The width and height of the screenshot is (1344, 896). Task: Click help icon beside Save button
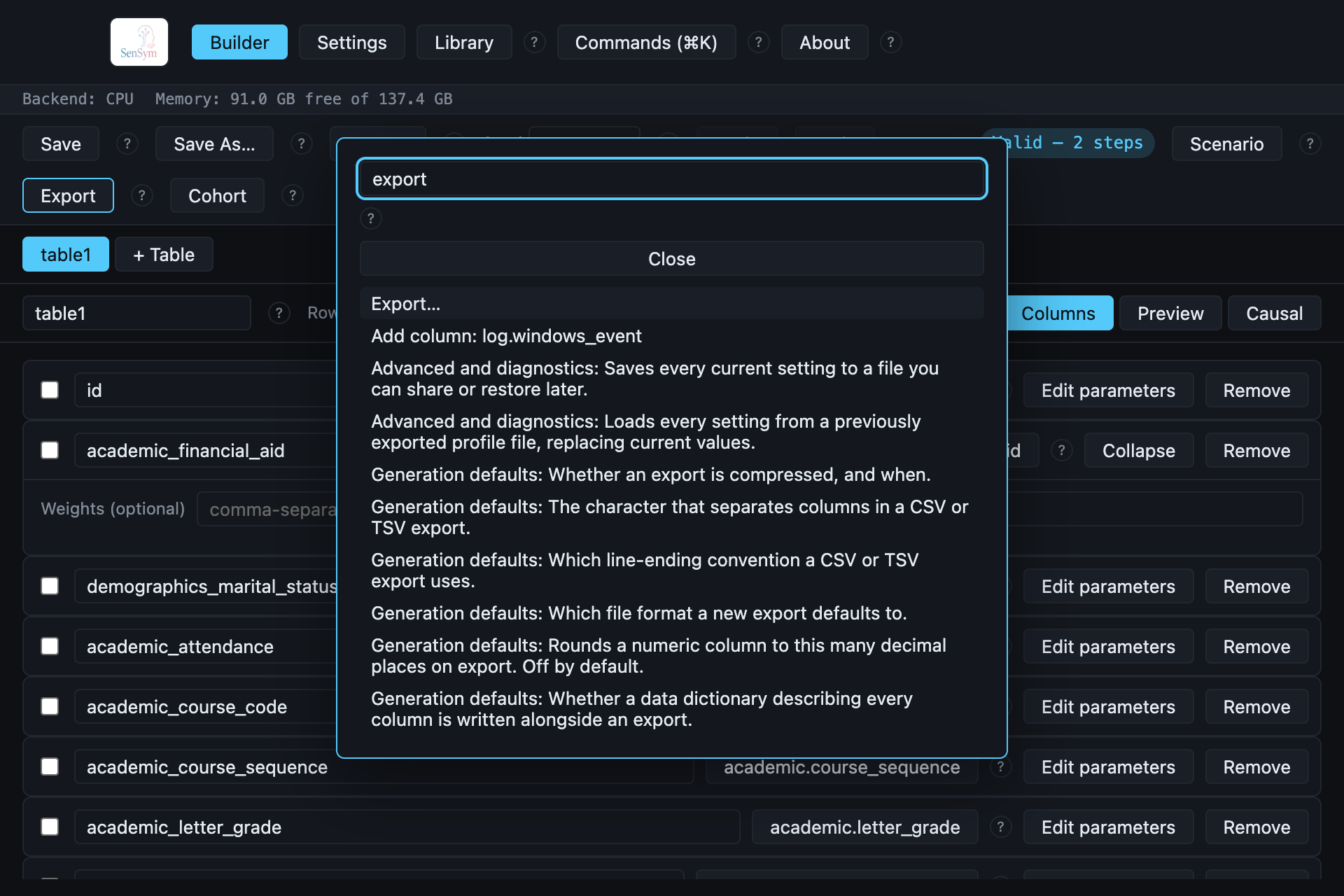127,143
